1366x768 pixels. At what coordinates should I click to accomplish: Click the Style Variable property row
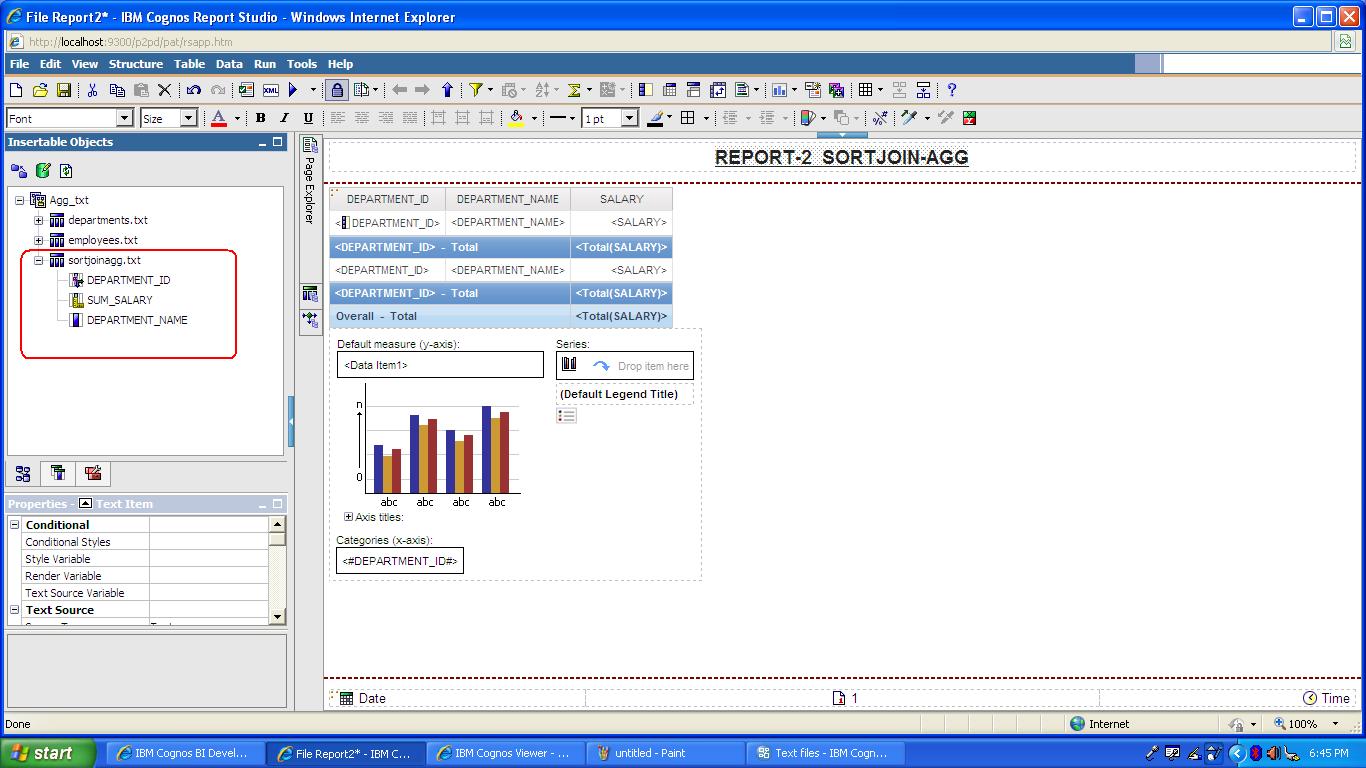[146, 559]
